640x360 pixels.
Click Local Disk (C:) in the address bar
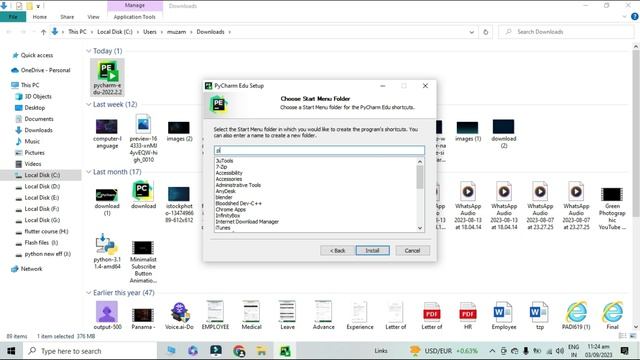point(115,32)
